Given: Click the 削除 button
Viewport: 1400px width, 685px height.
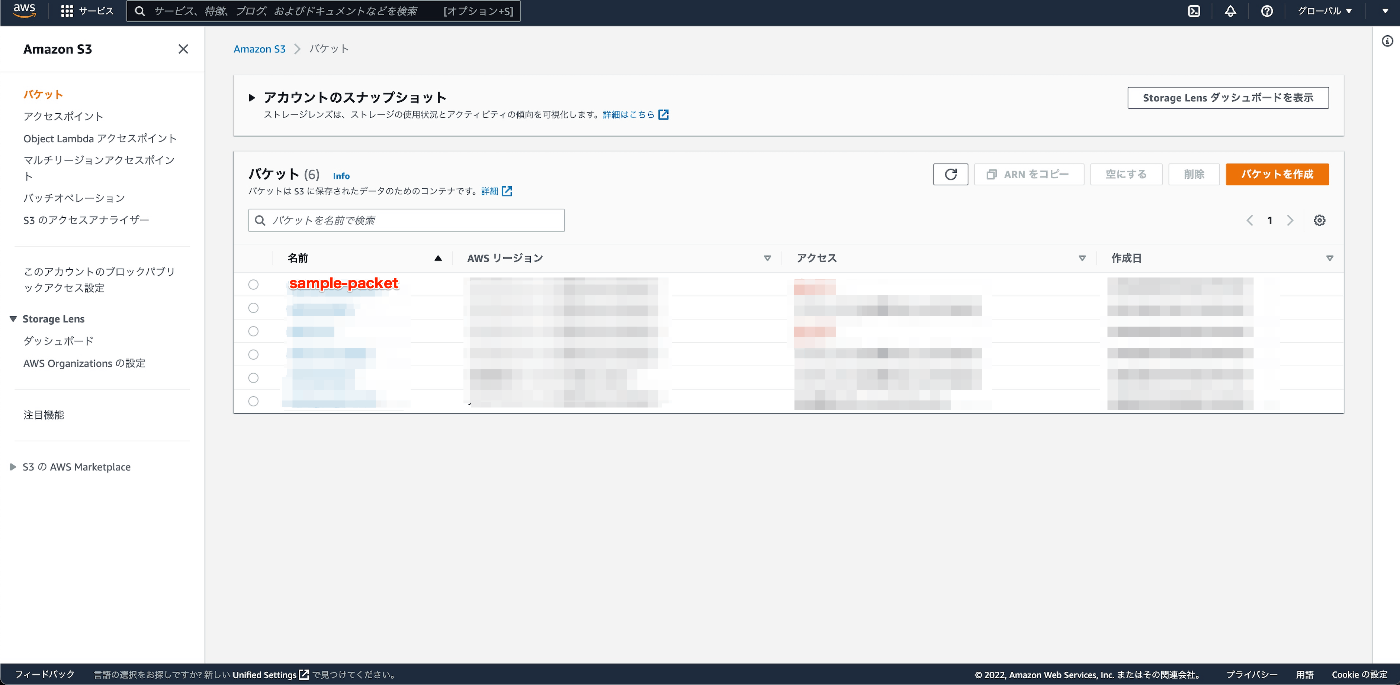Looking at the screenshot, I should click(1194, 174).
